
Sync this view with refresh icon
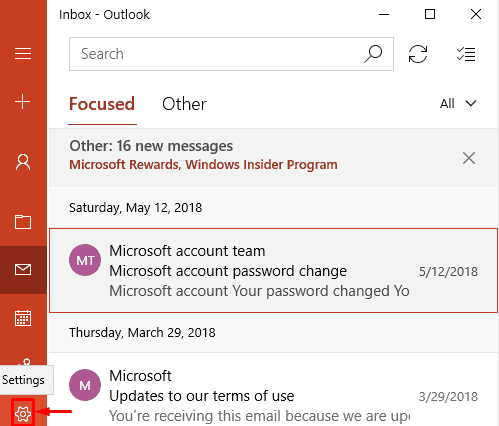pyautogui.click(x=418, y=54)
